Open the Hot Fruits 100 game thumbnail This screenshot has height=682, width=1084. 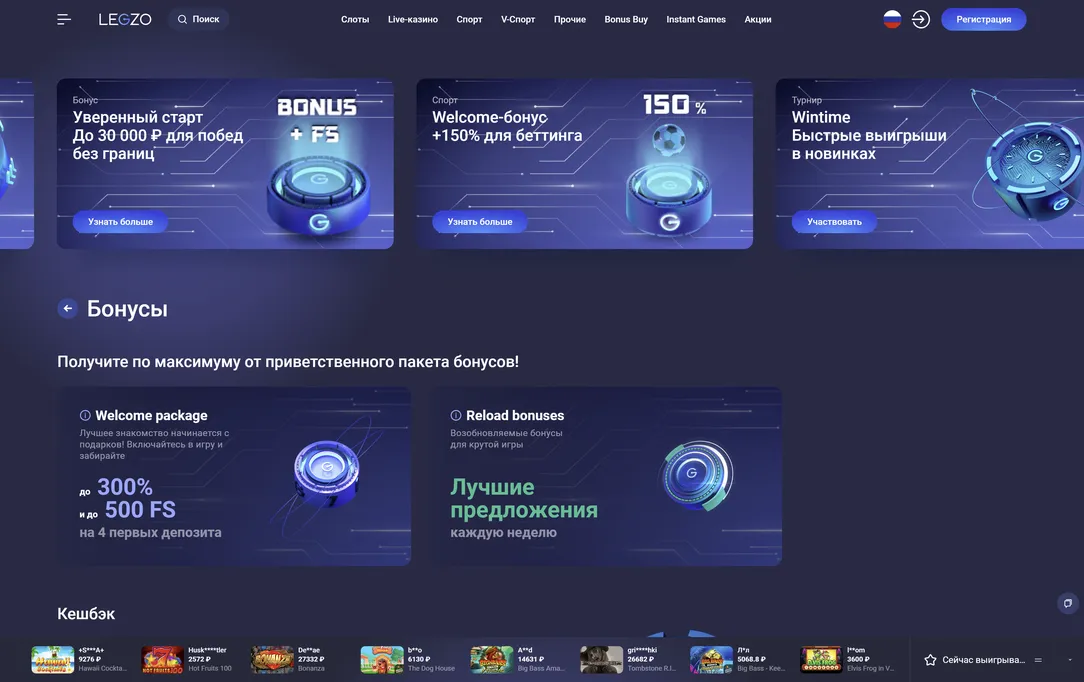click(162, 660)
